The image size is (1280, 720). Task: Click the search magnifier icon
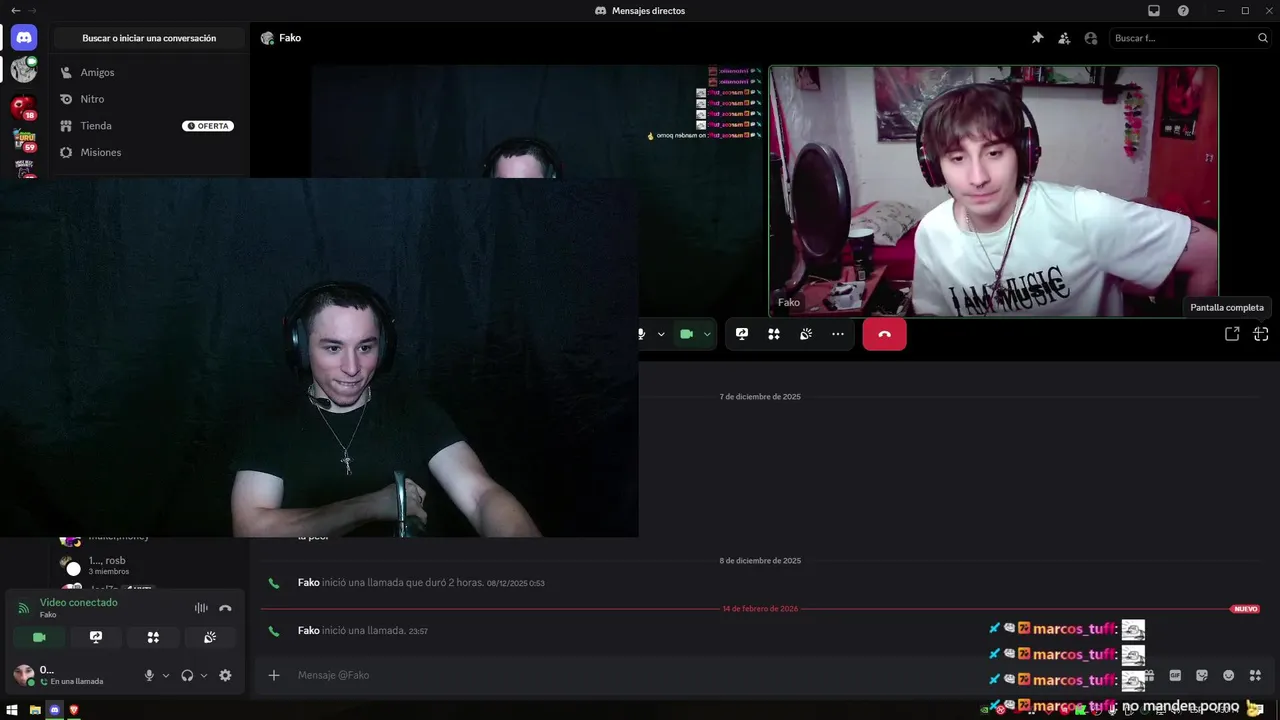click(1262, 38)
